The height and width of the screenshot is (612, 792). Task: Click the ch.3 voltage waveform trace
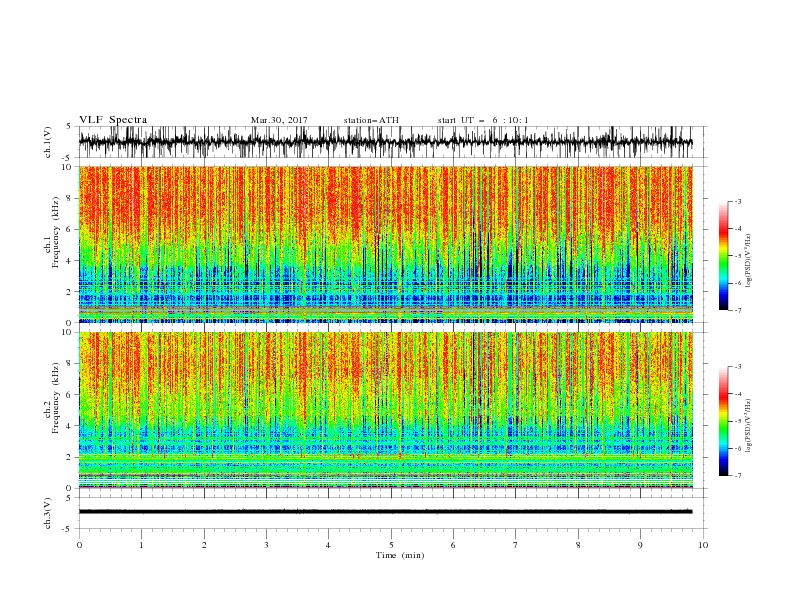click(x=385, y=512)
